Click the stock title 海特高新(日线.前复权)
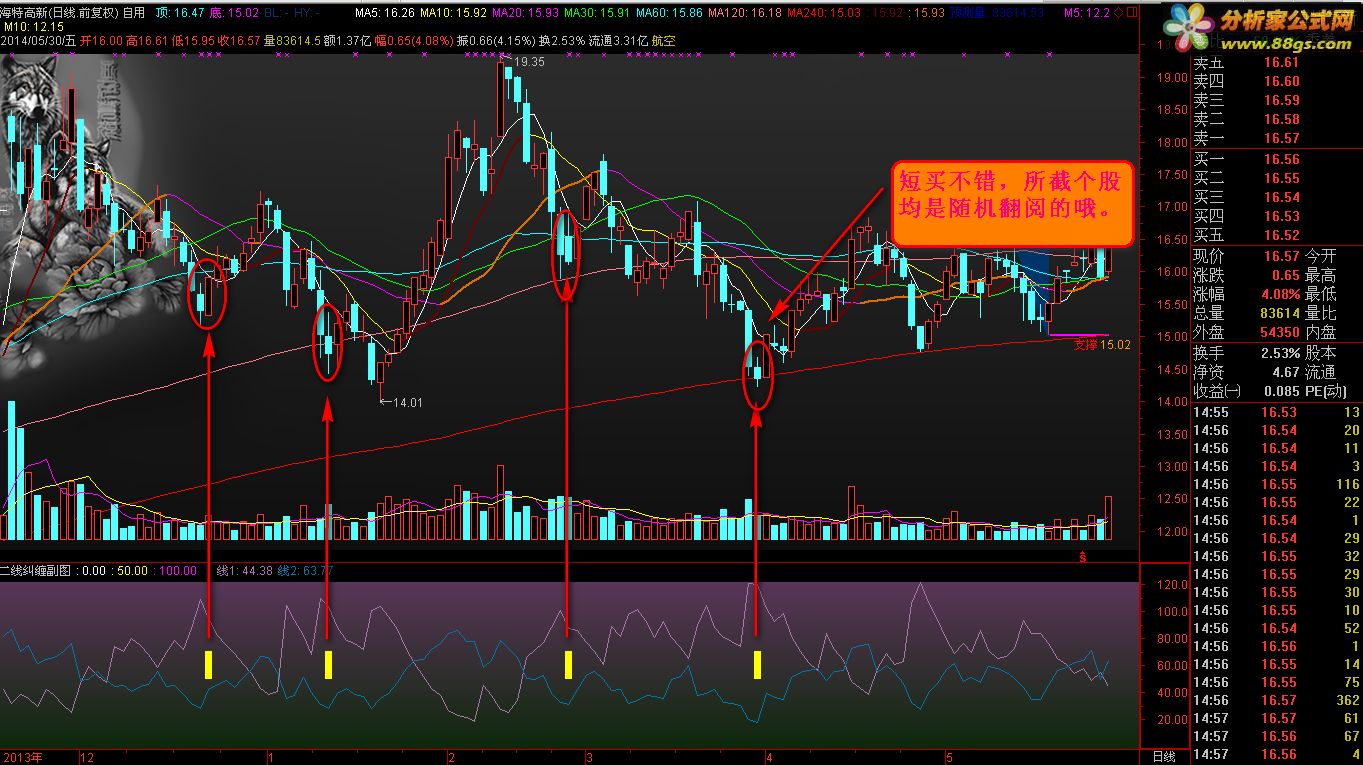This screenshot has height=765, width=1363. (x=59, y=14)
